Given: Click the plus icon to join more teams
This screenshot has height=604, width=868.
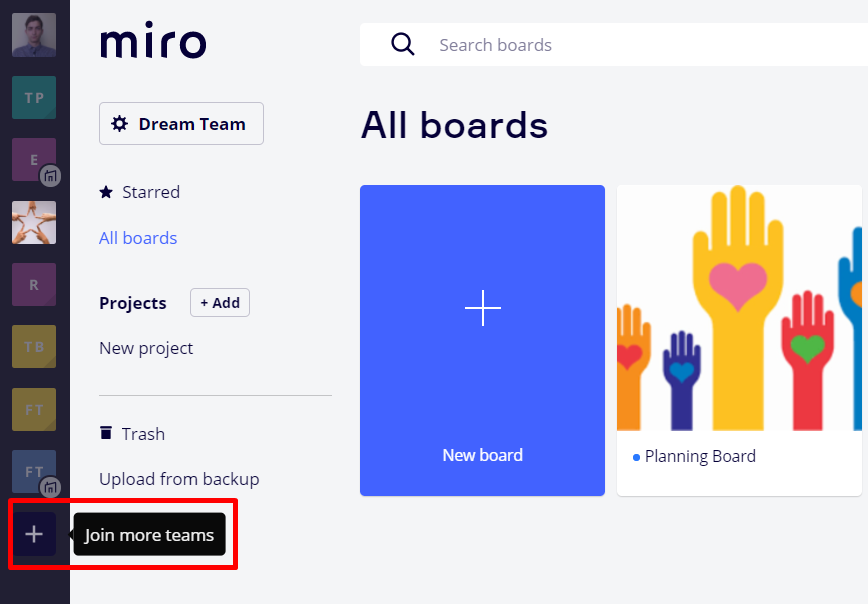Looking at the screenshot, I should (34, 534).
